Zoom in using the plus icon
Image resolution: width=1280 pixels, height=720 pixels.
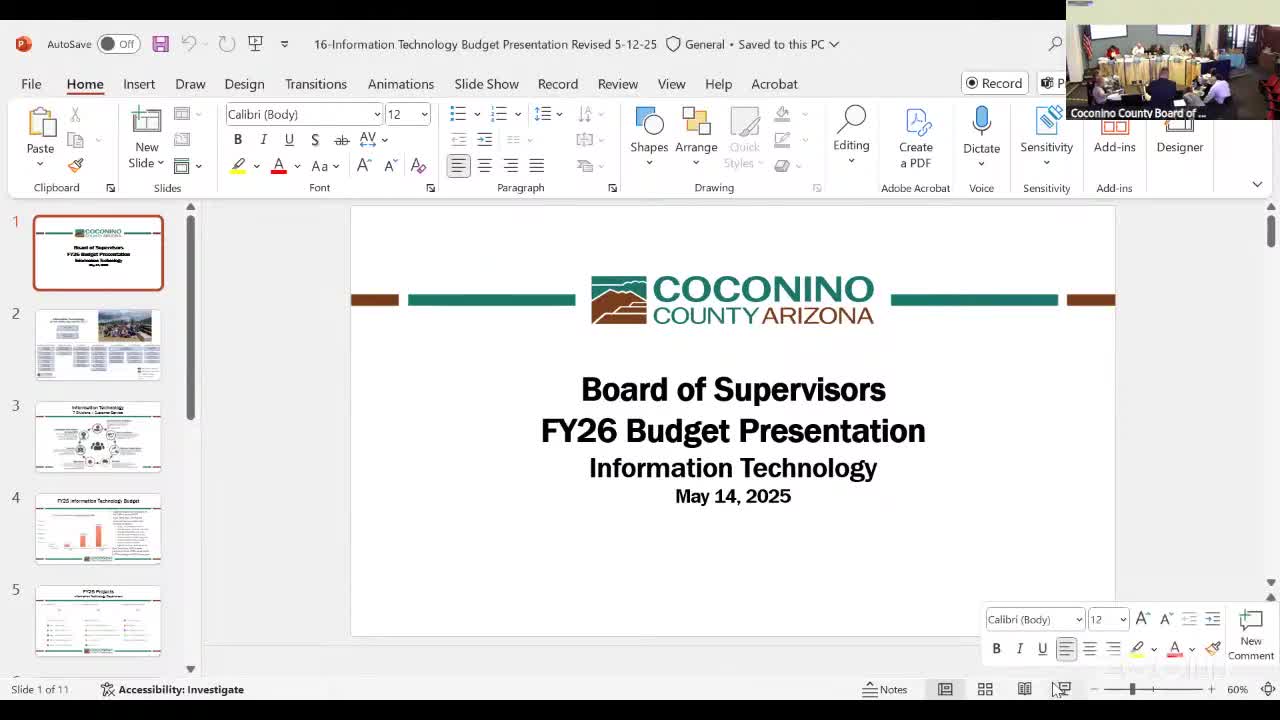click(x=1211, y=689)
